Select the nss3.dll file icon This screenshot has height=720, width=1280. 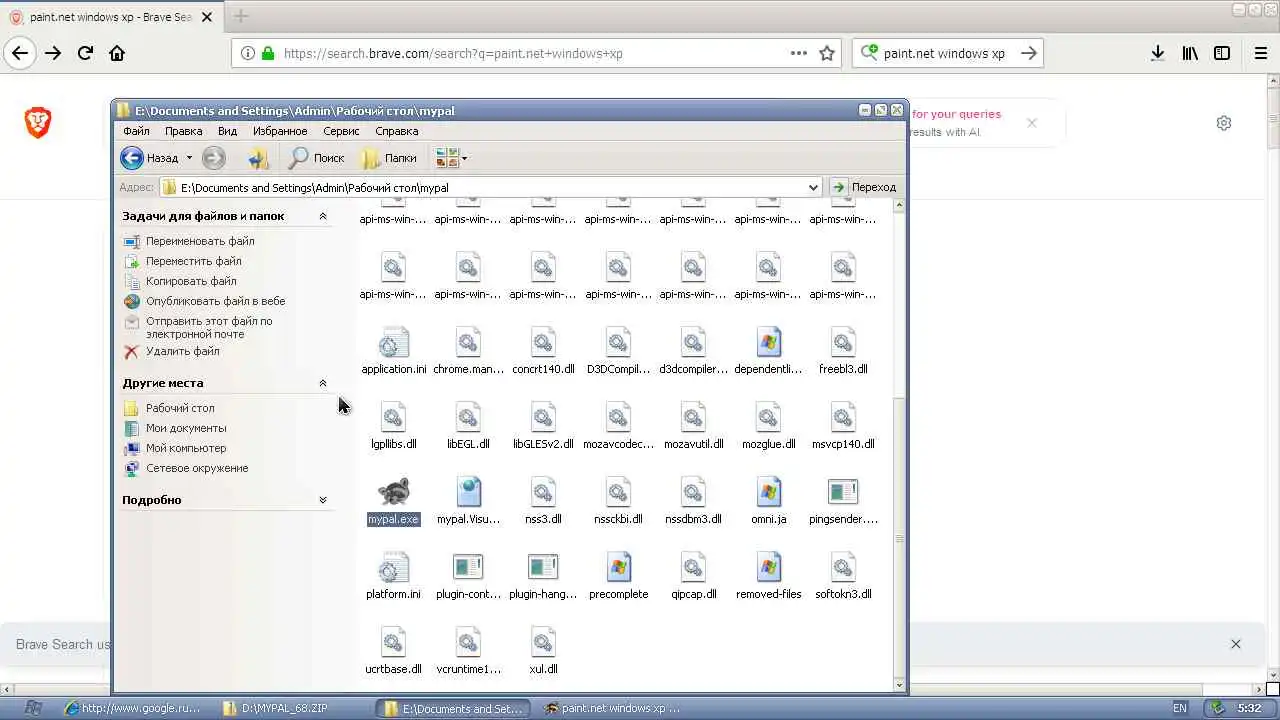543,492
